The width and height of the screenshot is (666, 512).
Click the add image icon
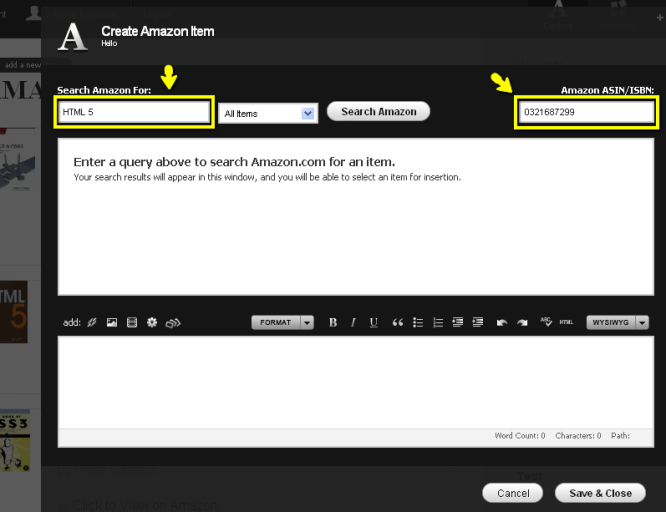(112, 323)
